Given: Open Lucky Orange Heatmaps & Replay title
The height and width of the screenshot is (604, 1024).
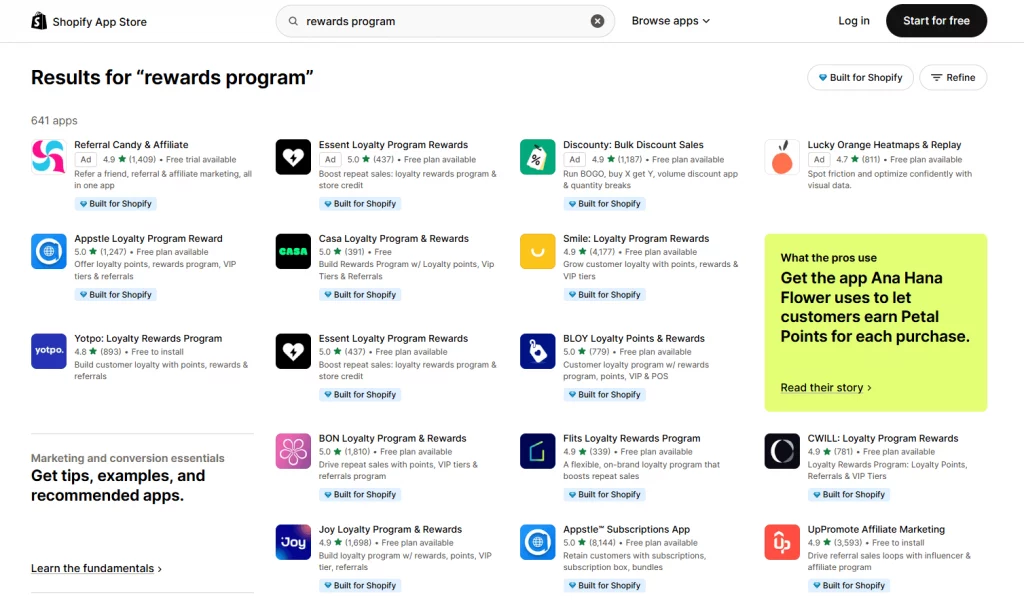Looking at the screenshot, I should coord(884,145).
